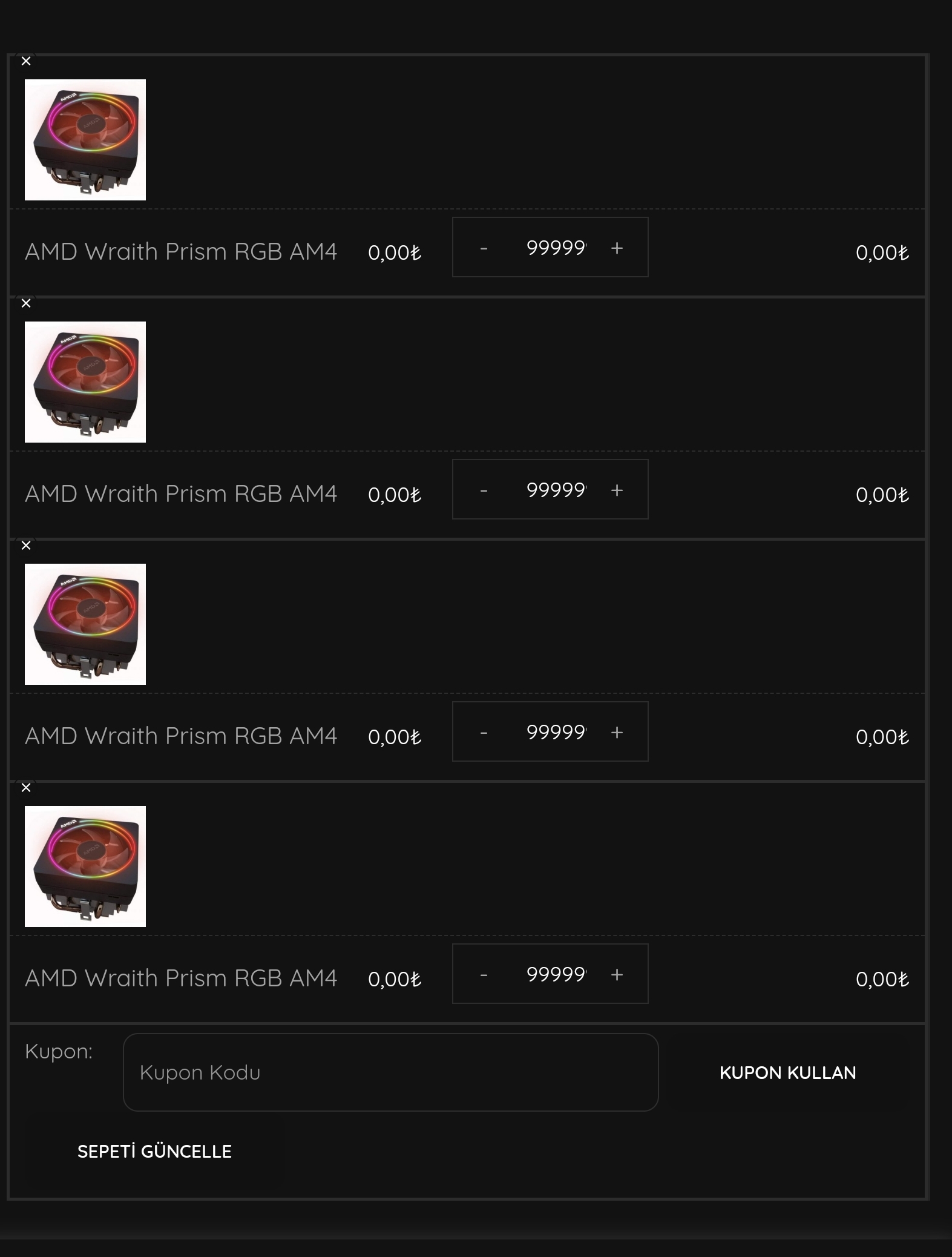This screenshot has height=1257, width=952.
Task: Increase quantity of the fourth cart item
Action: tap(617, 974)
